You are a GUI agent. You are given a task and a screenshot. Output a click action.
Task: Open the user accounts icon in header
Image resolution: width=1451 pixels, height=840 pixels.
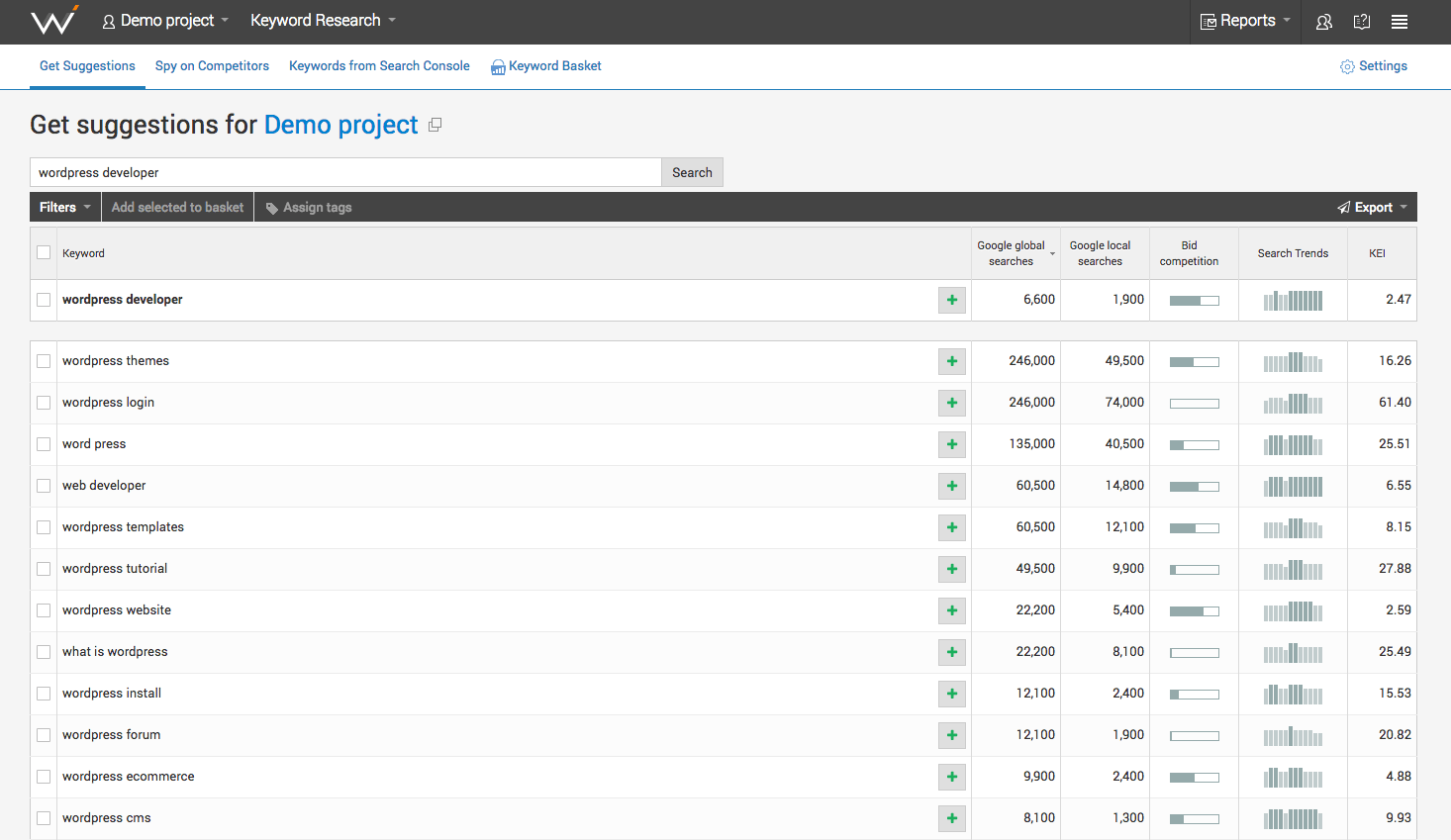coord(1323,22)
